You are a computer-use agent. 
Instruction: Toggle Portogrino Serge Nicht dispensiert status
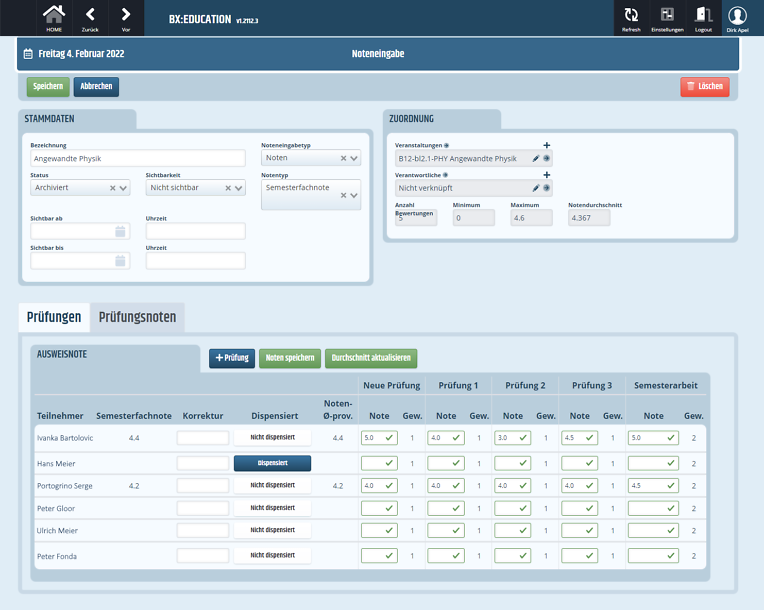pos(272,485)
